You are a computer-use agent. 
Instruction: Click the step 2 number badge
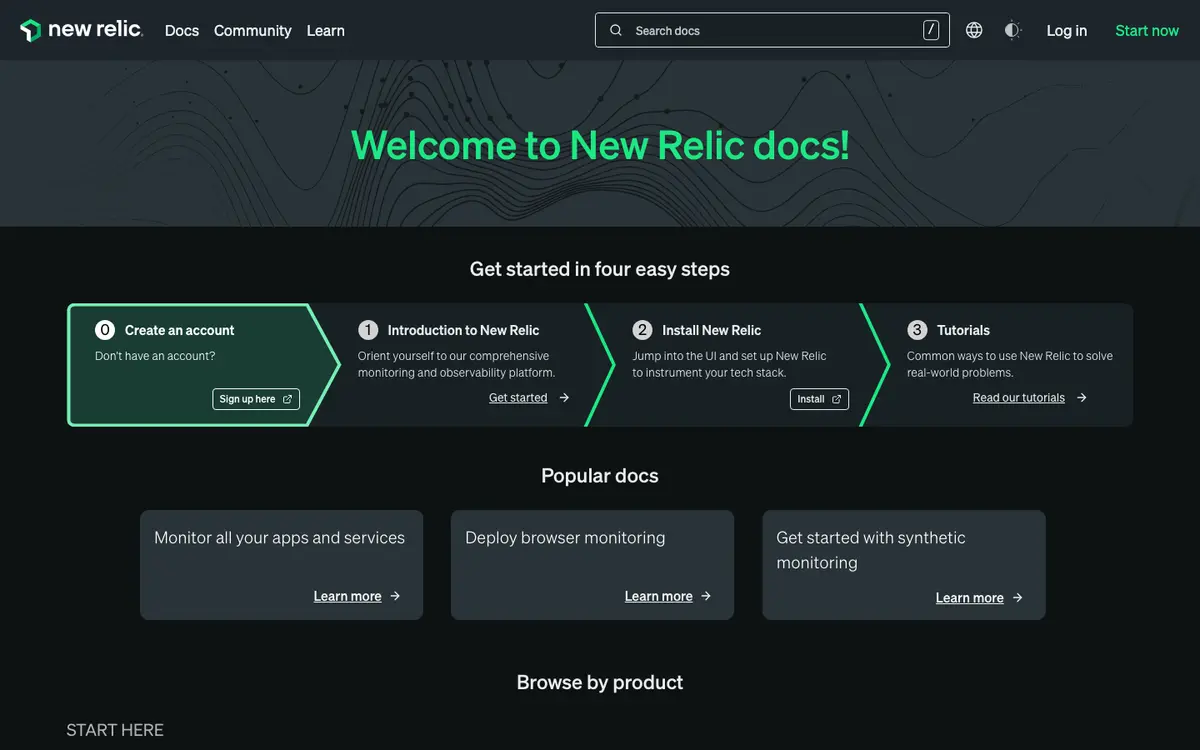tap(643, 330)
